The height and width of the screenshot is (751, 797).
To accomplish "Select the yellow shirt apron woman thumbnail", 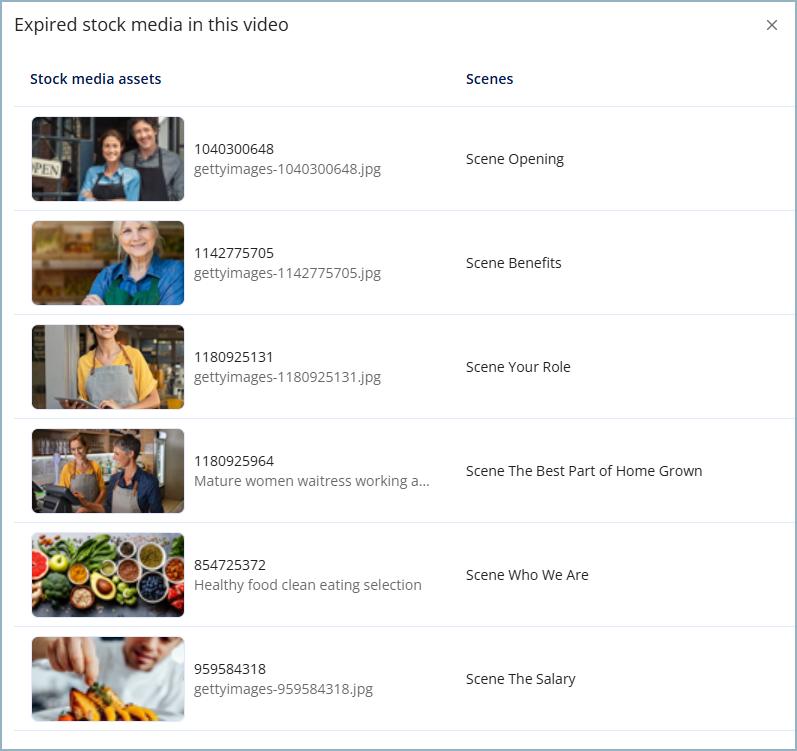I will tap(108, 367).
